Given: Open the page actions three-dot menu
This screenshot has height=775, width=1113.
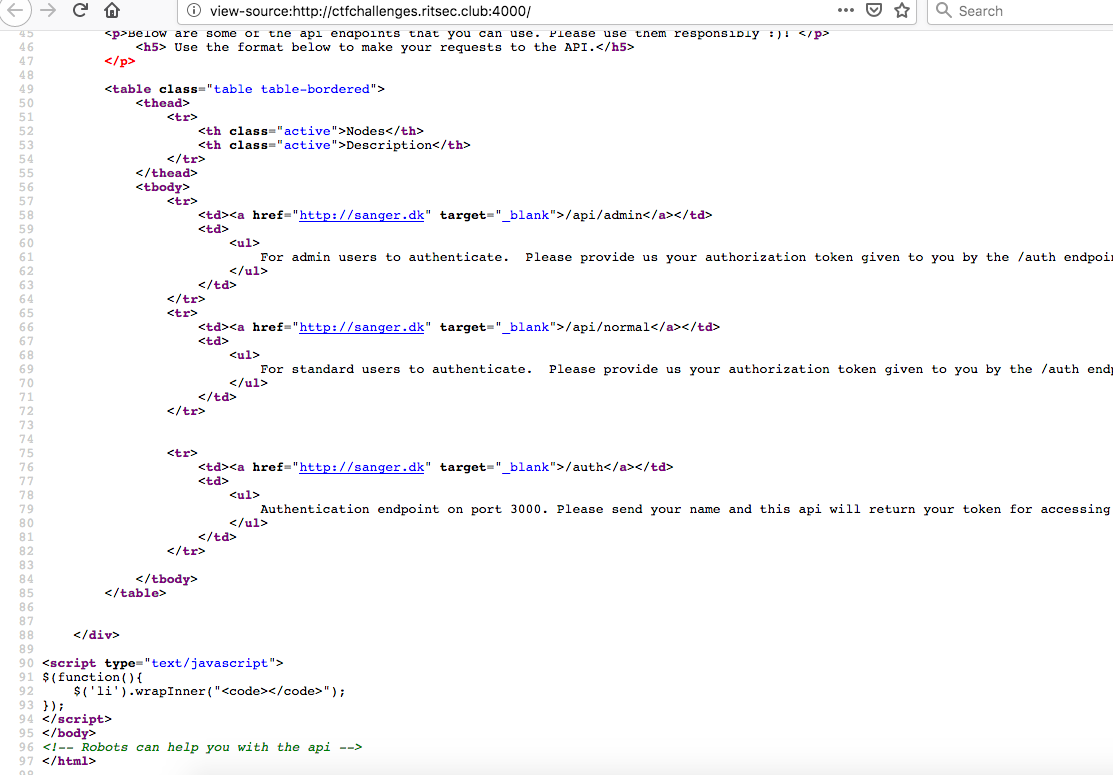Looking at the screenshot, I should tap(845, 10).
